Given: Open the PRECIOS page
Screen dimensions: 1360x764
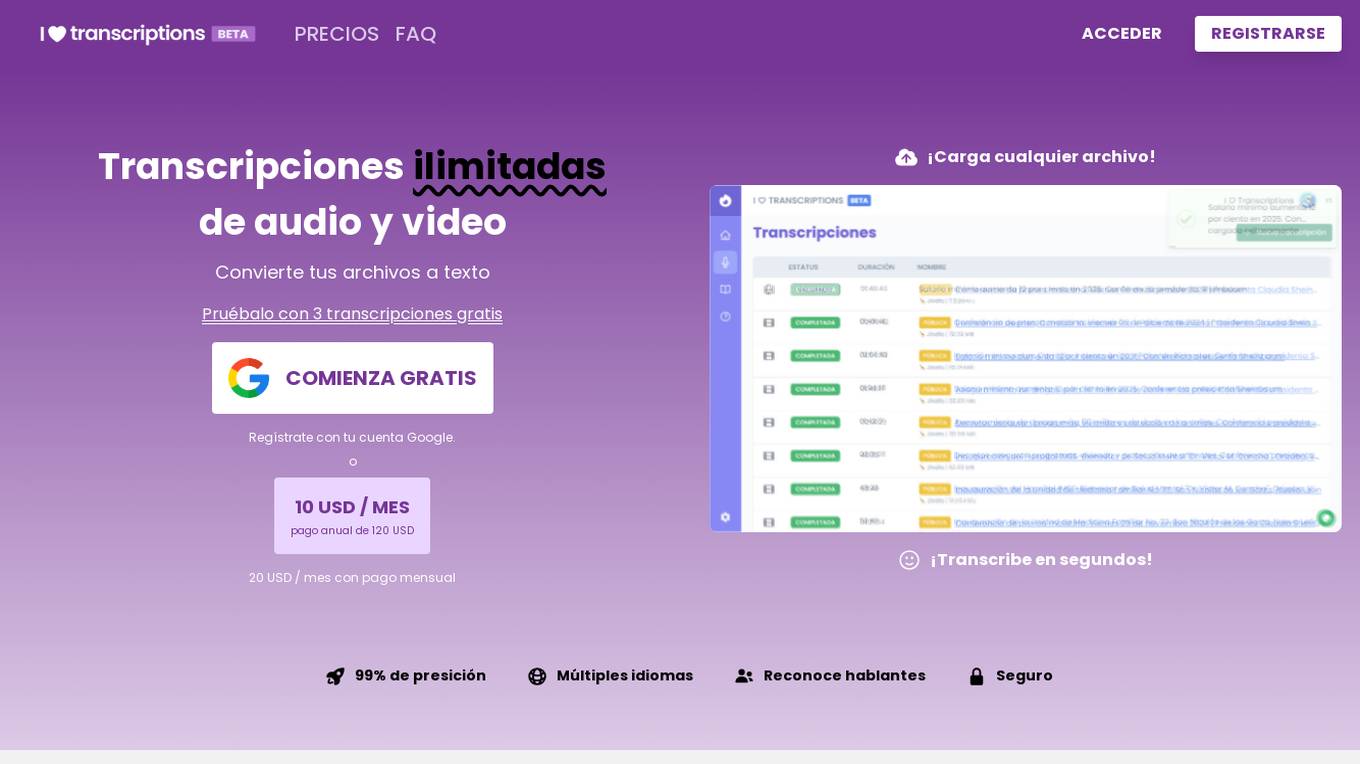Looking at the screenshot, I should [x=336, y=34].
